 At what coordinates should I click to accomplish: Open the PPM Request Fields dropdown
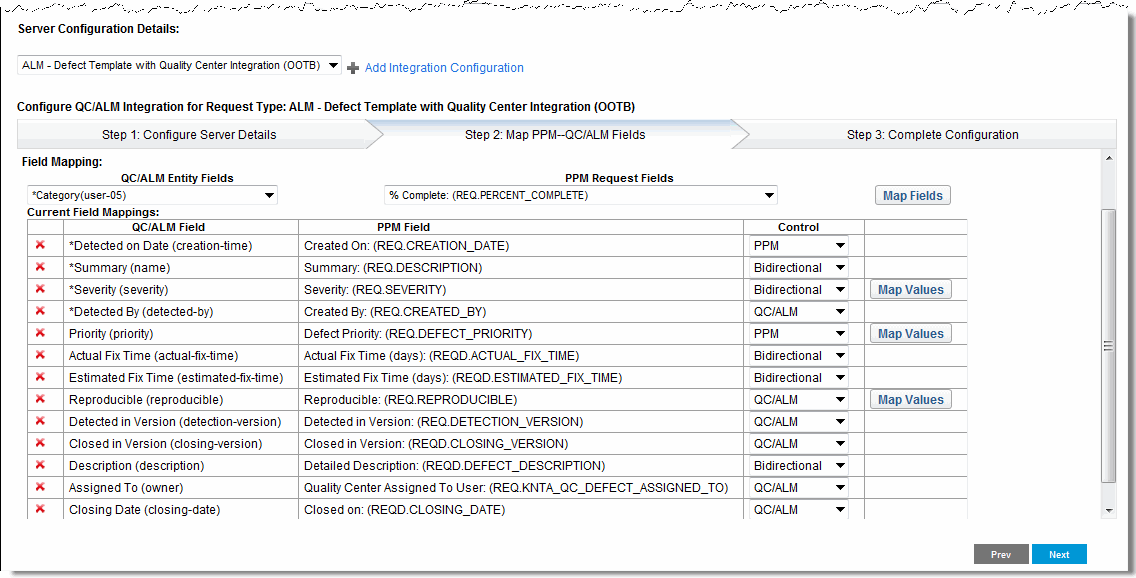(580, 195)
